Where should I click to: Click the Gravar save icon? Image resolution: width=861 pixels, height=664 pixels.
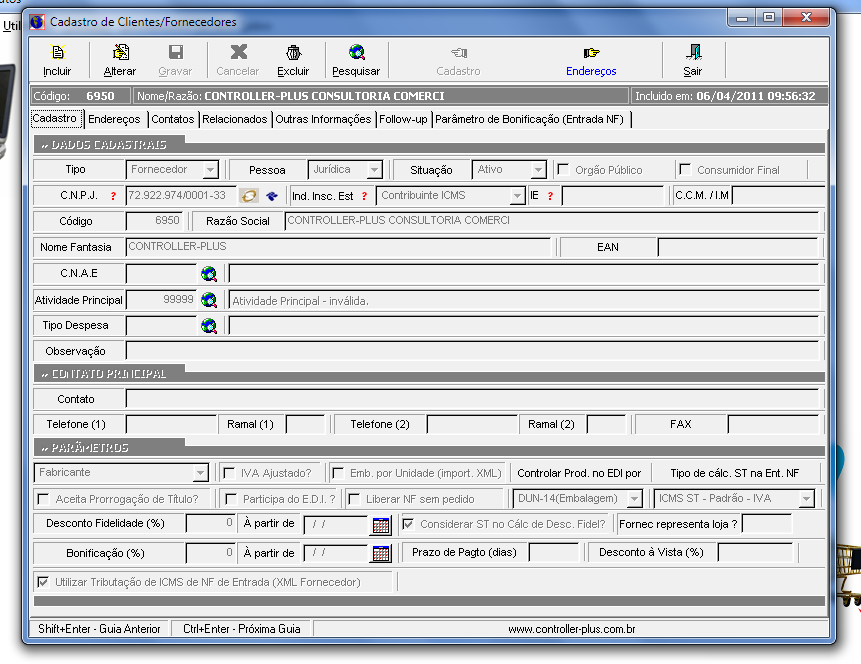click(x=176, y=52)
